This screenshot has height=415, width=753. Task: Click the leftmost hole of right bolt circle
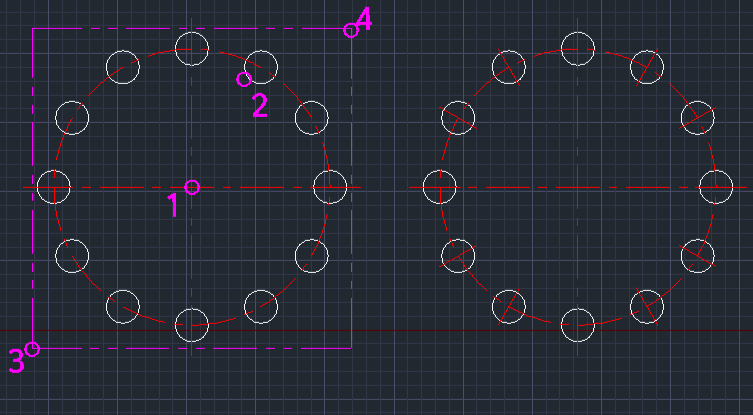click(439, 186)
